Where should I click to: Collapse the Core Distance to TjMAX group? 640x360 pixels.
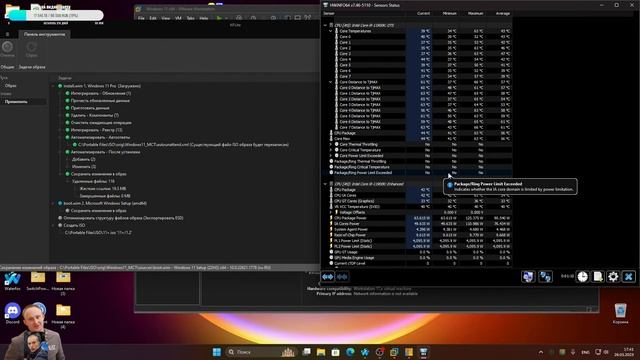pos(331,82)
